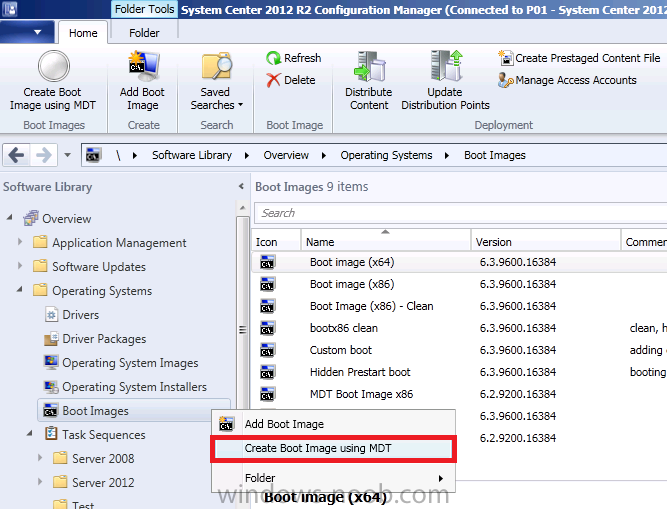Viewport: 667px width, 509px height.
Task: Select the Custom boot row
Action: 459,350
